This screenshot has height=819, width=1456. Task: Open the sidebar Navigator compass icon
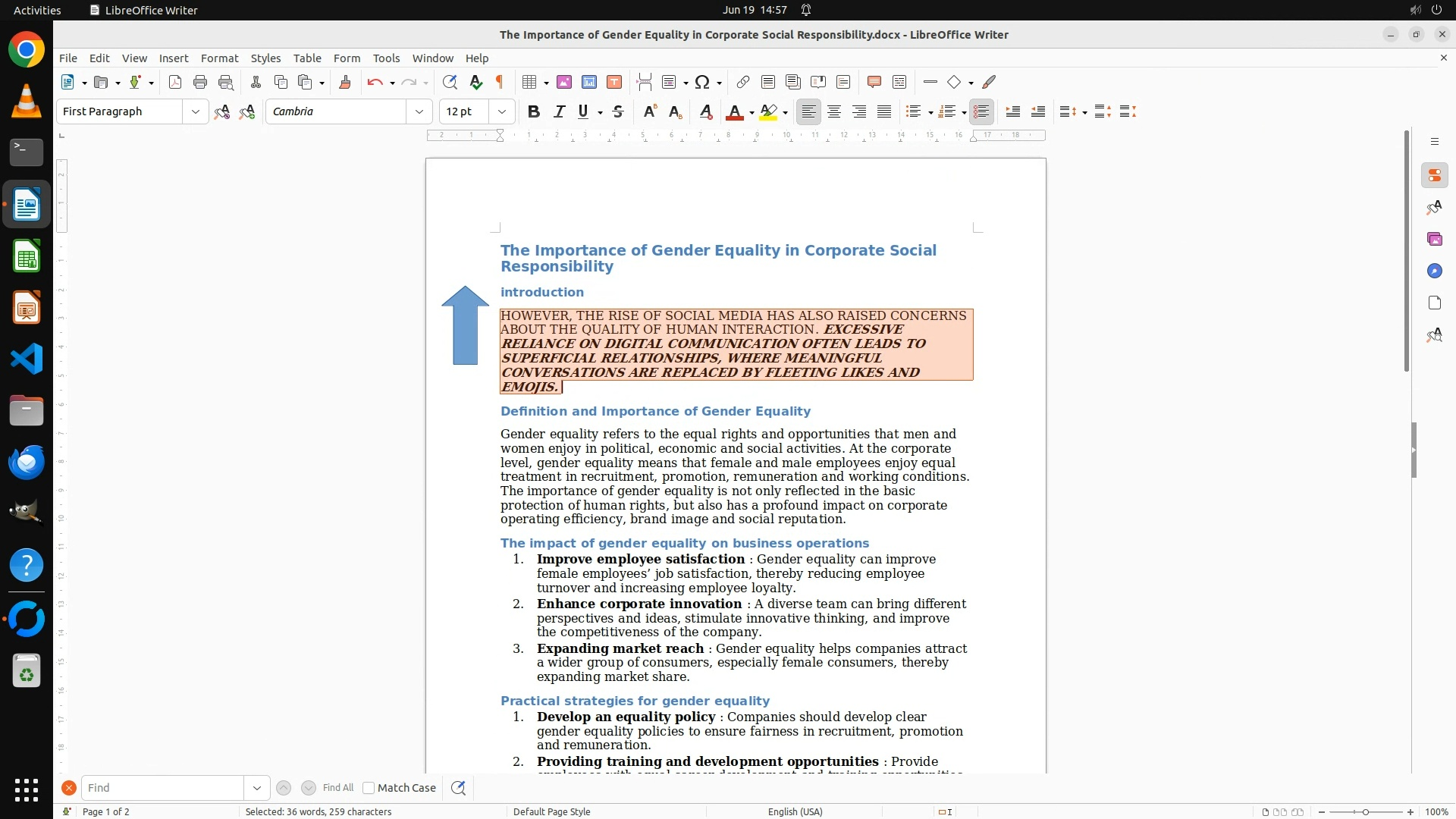pyautogui.click(x=1434, y=271)
